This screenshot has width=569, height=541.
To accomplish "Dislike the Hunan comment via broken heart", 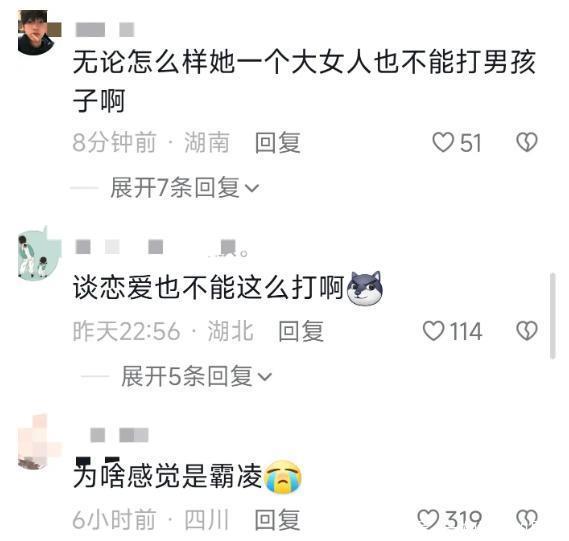I will point(527,142).
